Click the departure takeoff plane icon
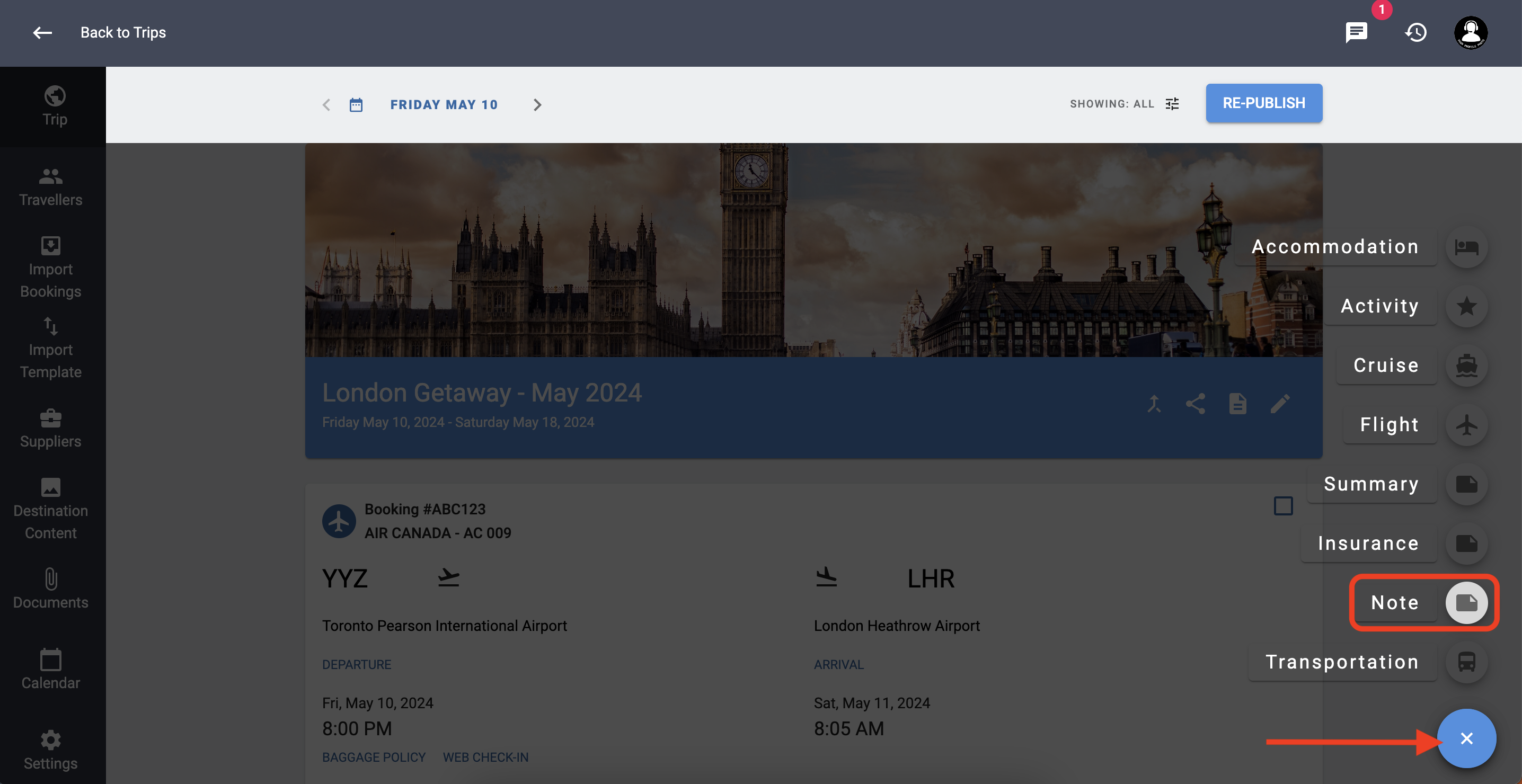 coord(448,577)
